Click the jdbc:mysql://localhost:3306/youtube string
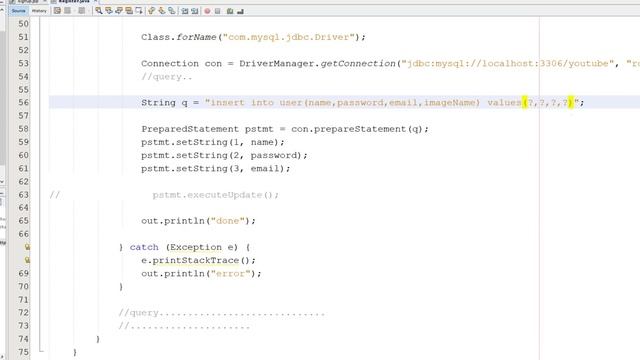 tap(508, 64)
